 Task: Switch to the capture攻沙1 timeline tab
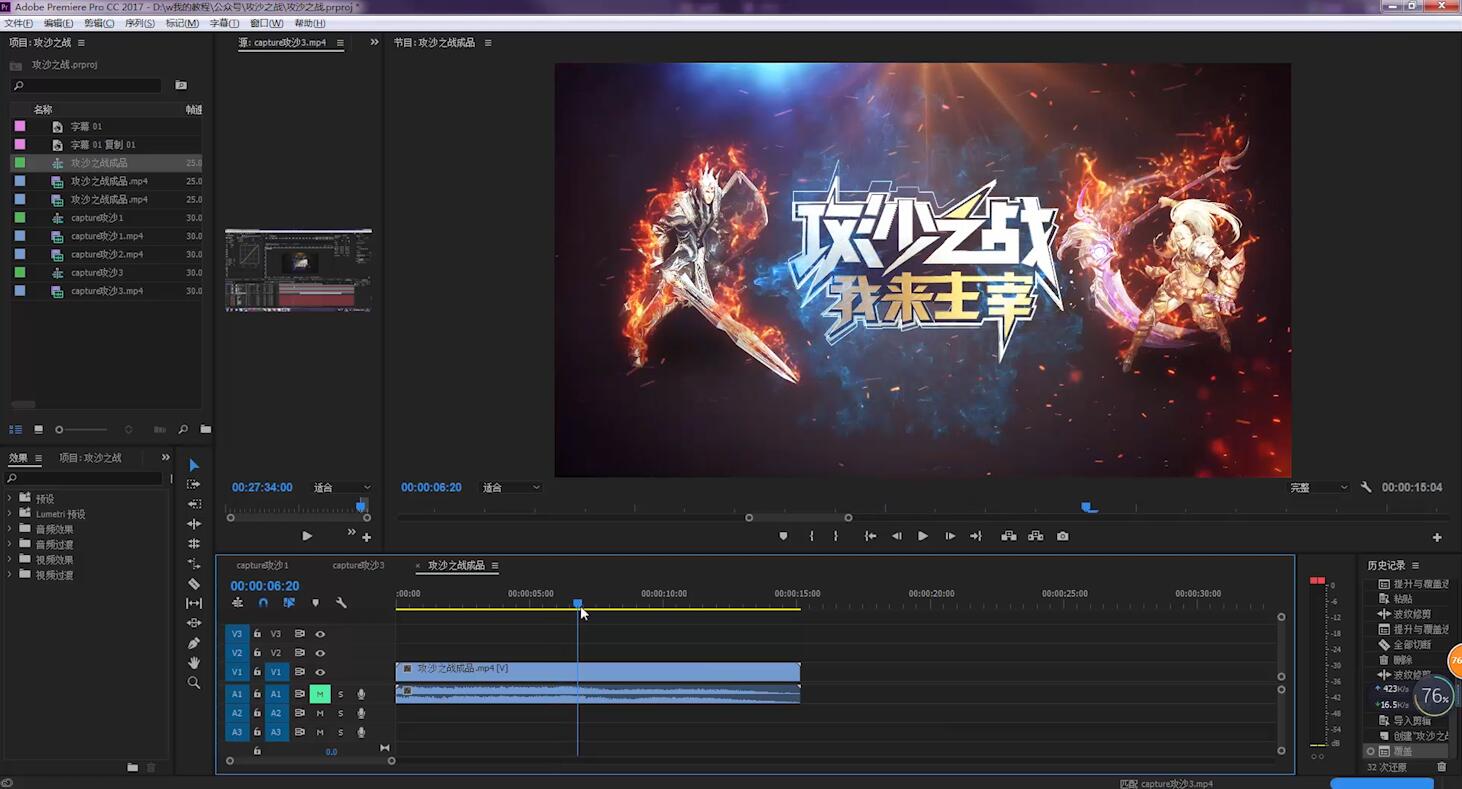[263, 565]
